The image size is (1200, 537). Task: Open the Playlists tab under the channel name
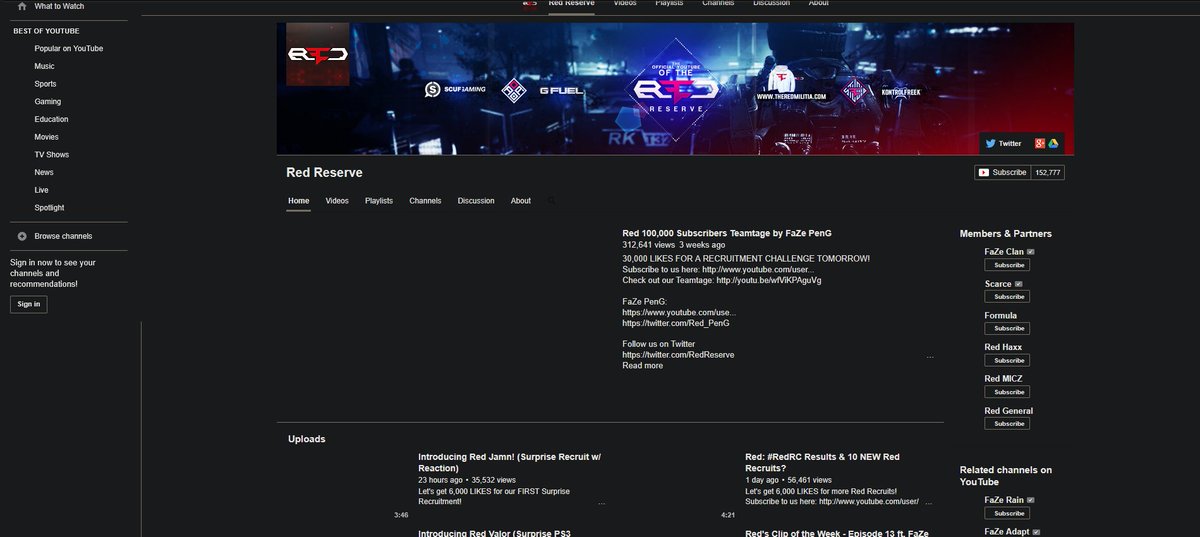[379, 201]
